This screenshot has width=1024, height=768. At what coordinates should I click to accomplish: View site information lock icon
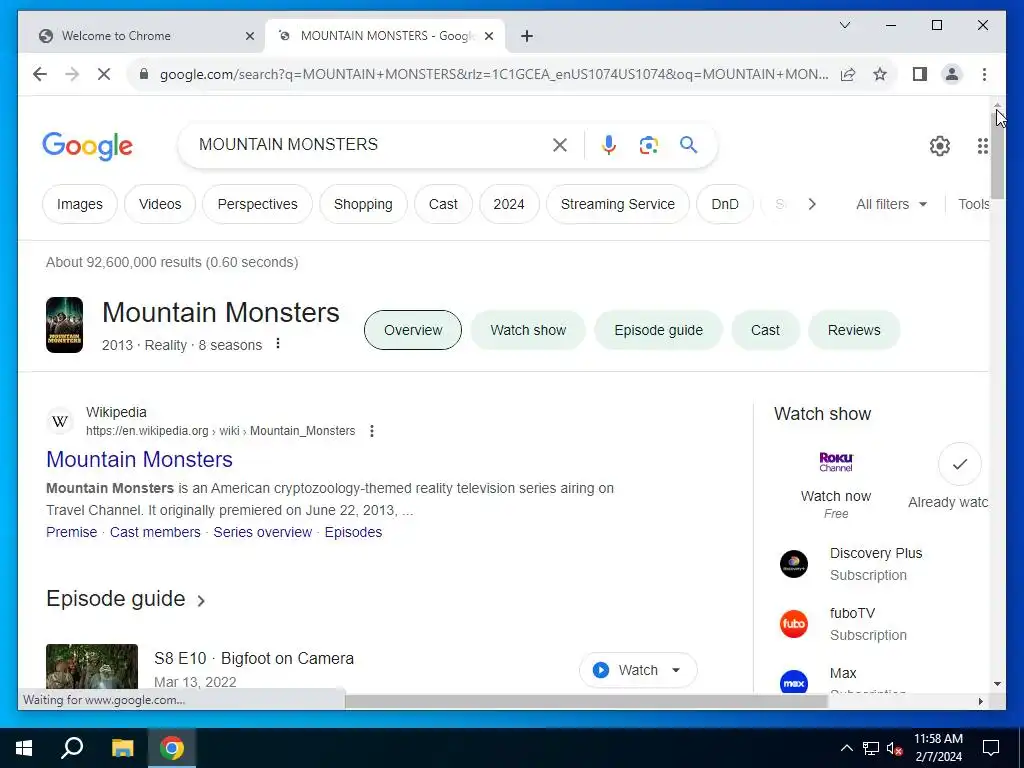tap(144, 74)
